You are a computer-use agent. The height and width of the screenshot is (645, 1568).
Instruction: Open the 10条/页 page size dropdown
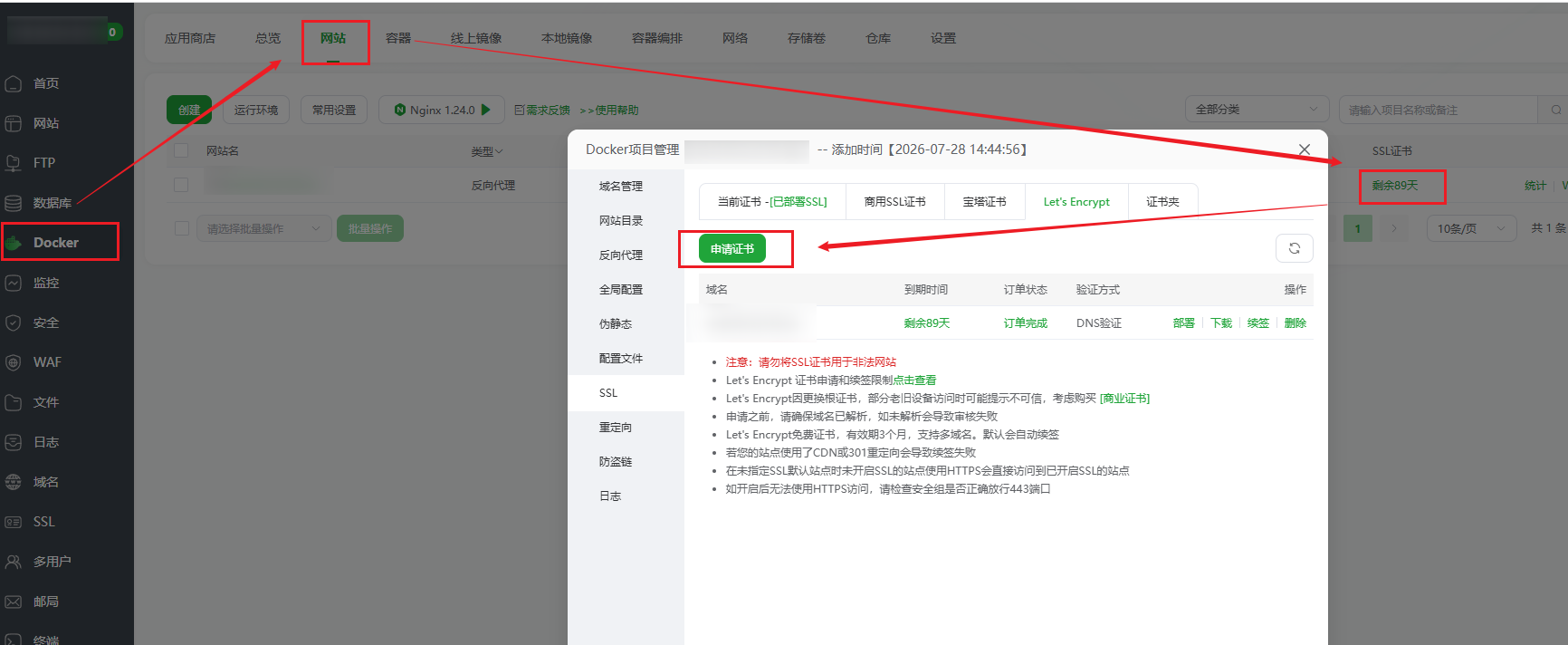(x=1472, y=228)
